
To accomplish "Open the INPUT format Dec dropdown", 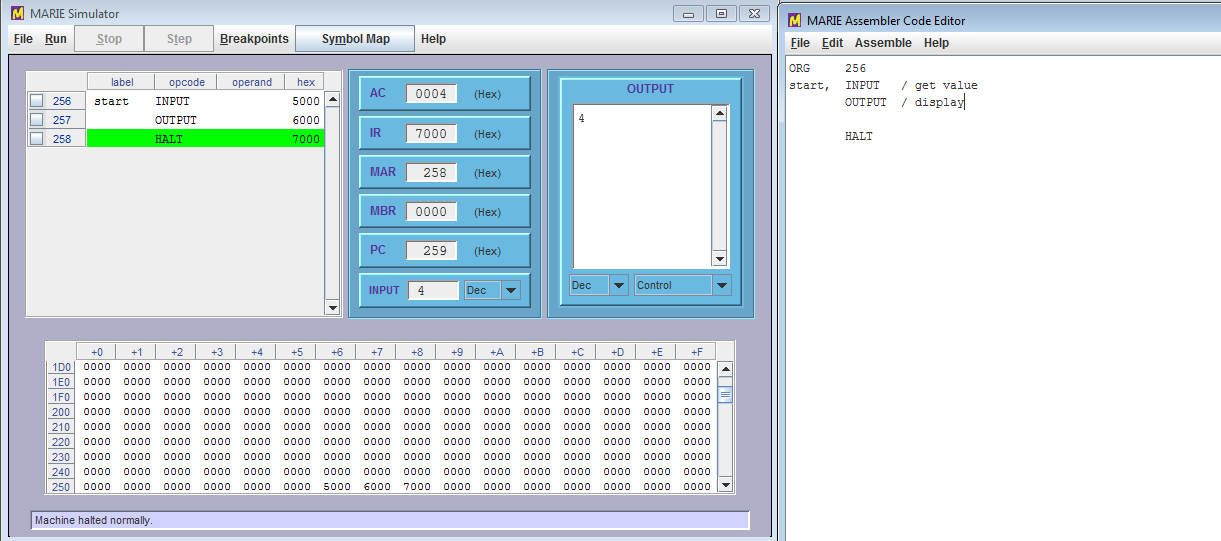I will (x=511, y=290).
